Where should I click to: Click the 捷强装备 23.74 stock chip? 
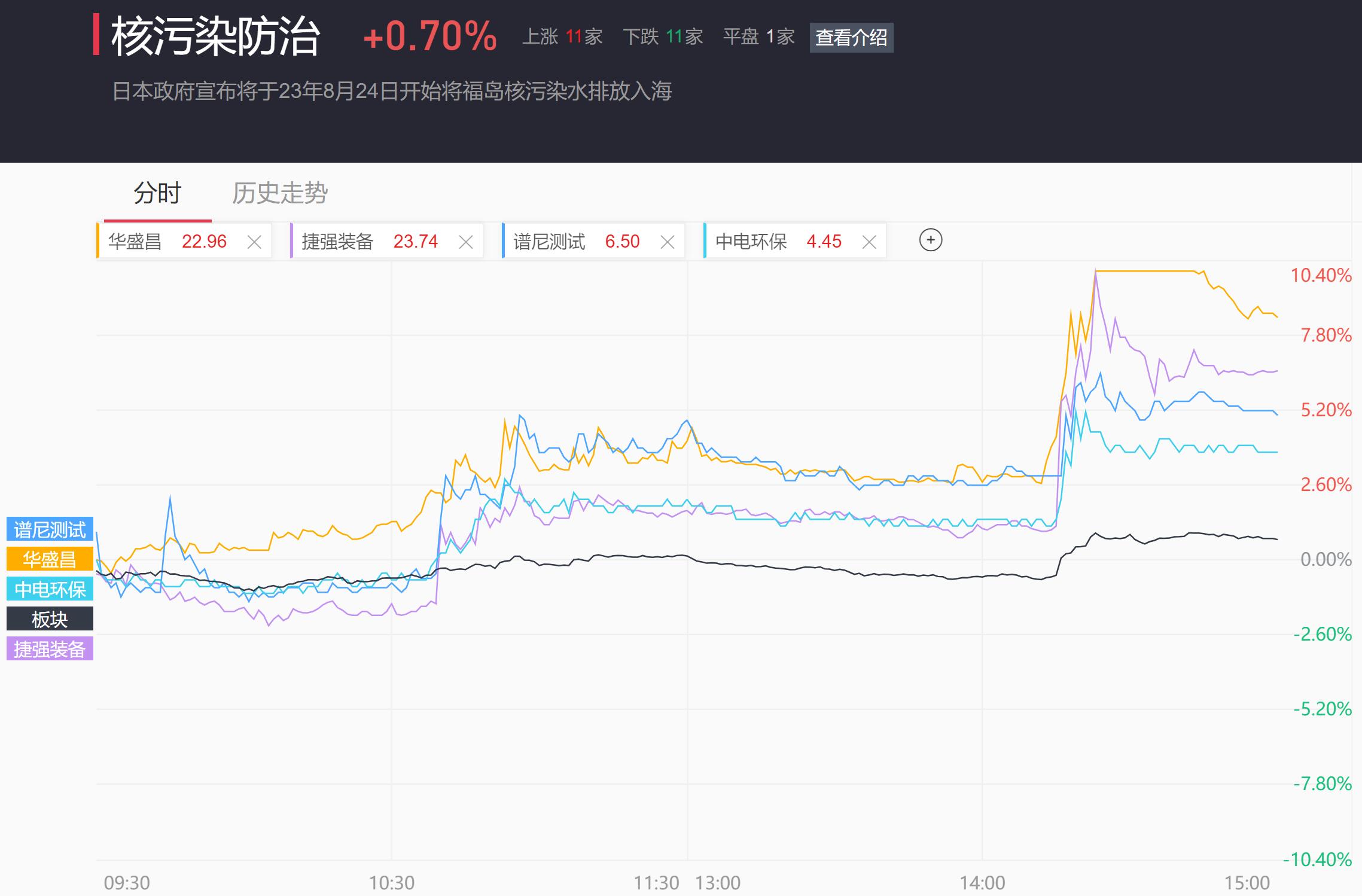386,241
